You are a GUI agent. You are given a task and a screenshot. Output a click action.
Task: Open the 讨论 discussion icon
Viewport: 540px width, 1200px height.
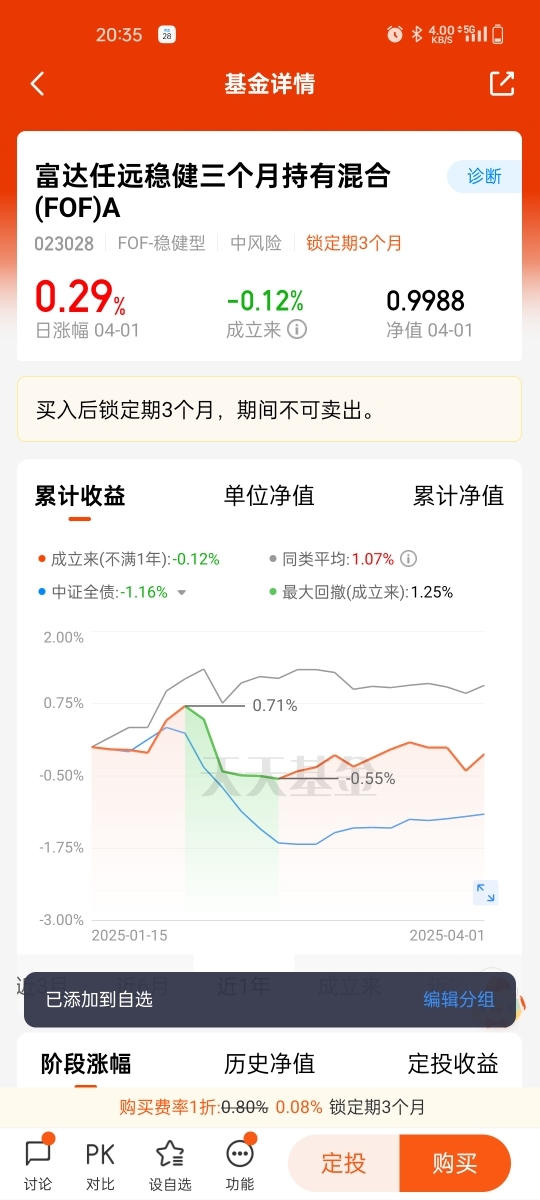click(38, 1164)
